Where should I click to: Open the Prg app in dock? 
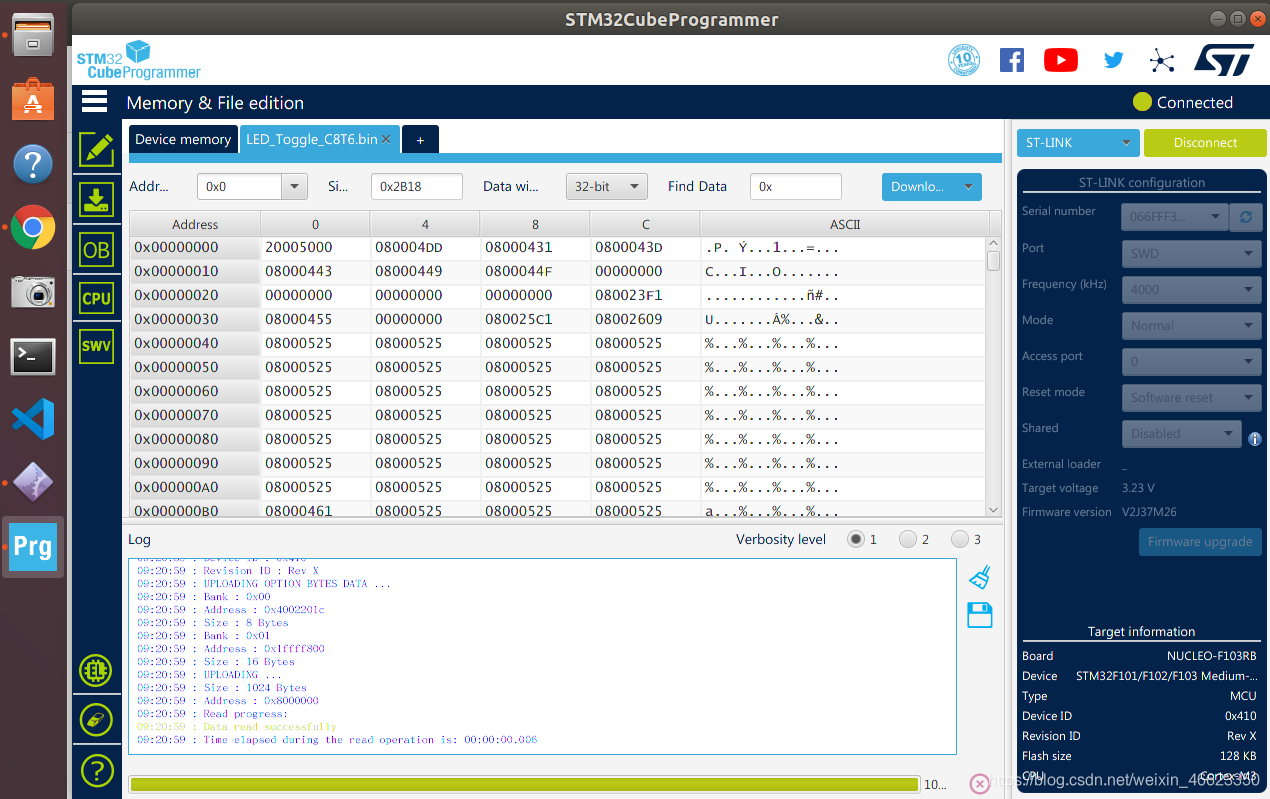(33, 547)
